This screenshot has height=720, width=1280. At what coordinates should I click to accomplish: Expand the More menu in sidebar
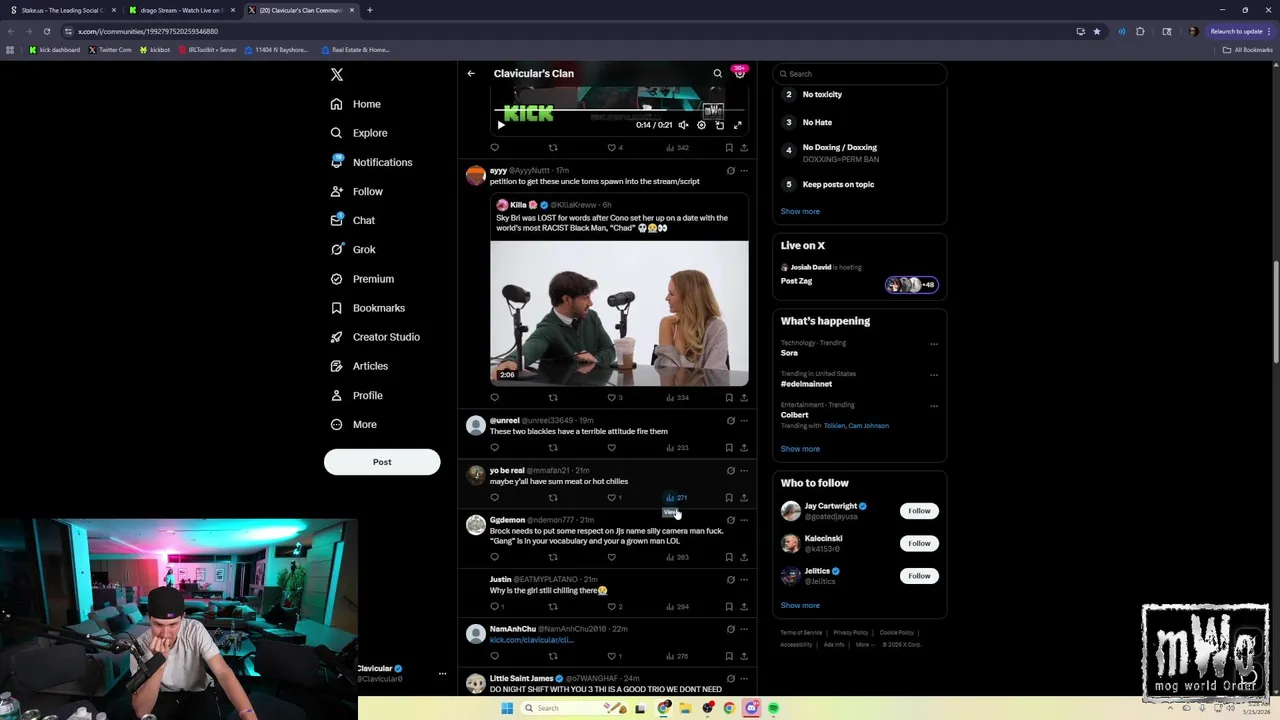[x=353, y=424]
